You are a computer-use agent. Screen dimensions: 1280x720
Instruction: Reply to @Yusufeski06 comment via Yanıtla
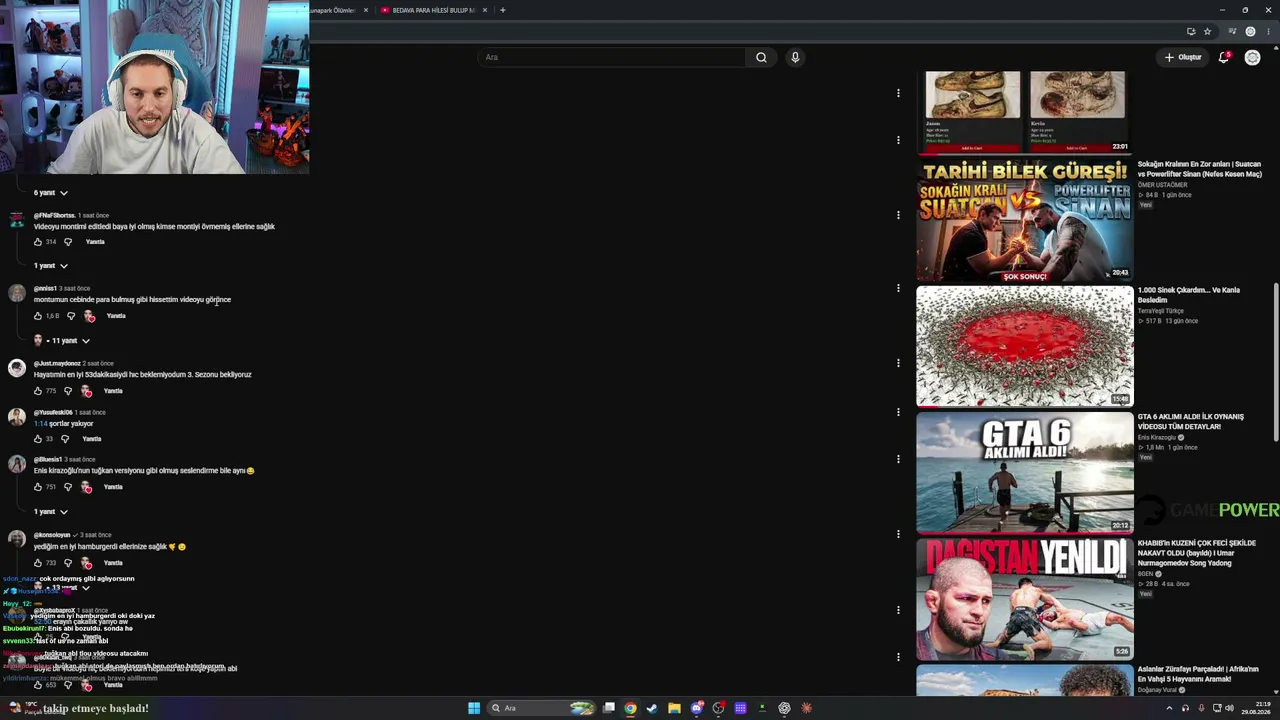(92, 439)
